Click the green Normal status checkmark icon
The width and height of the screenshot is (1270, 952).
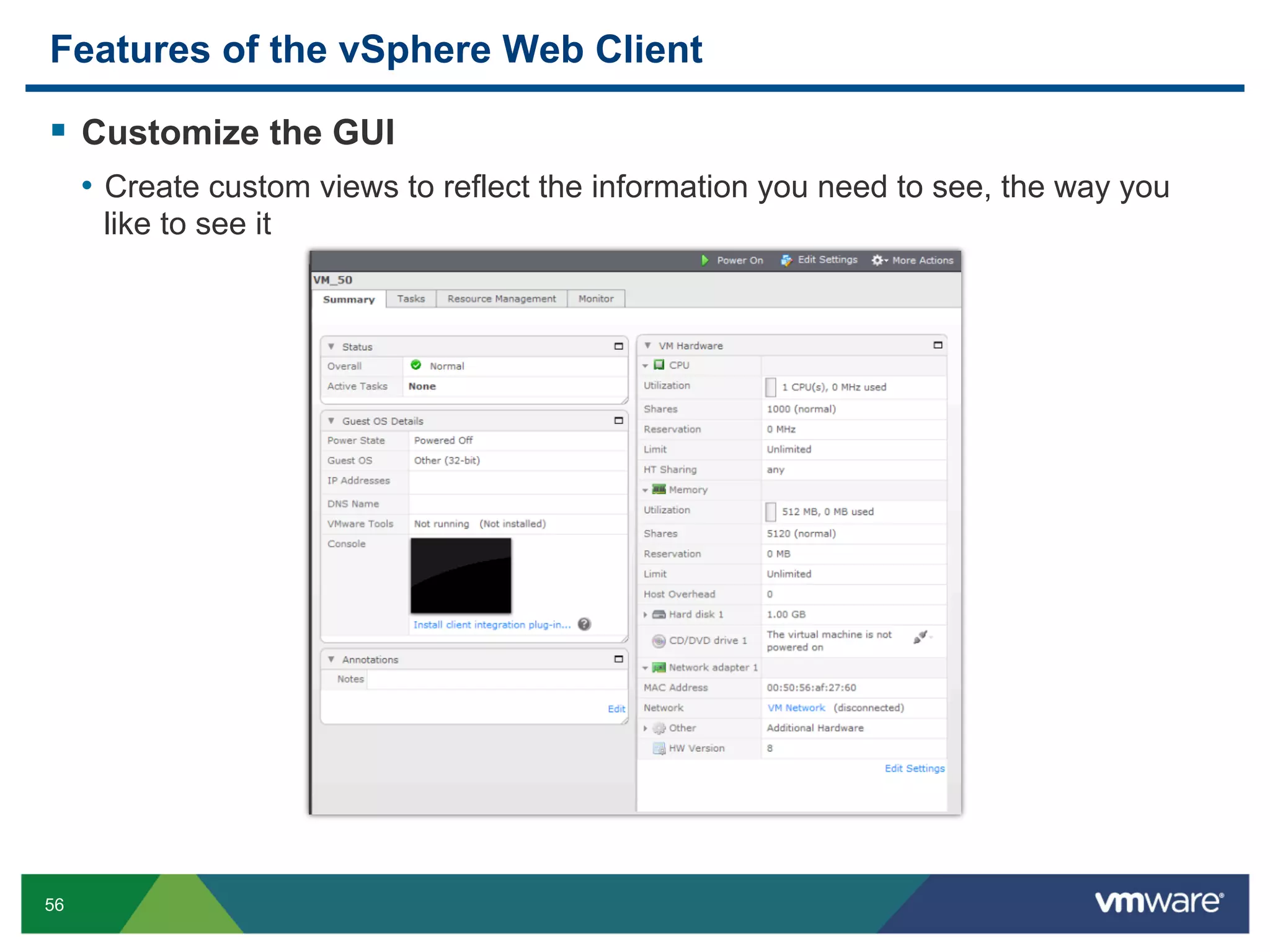[416, 365]
